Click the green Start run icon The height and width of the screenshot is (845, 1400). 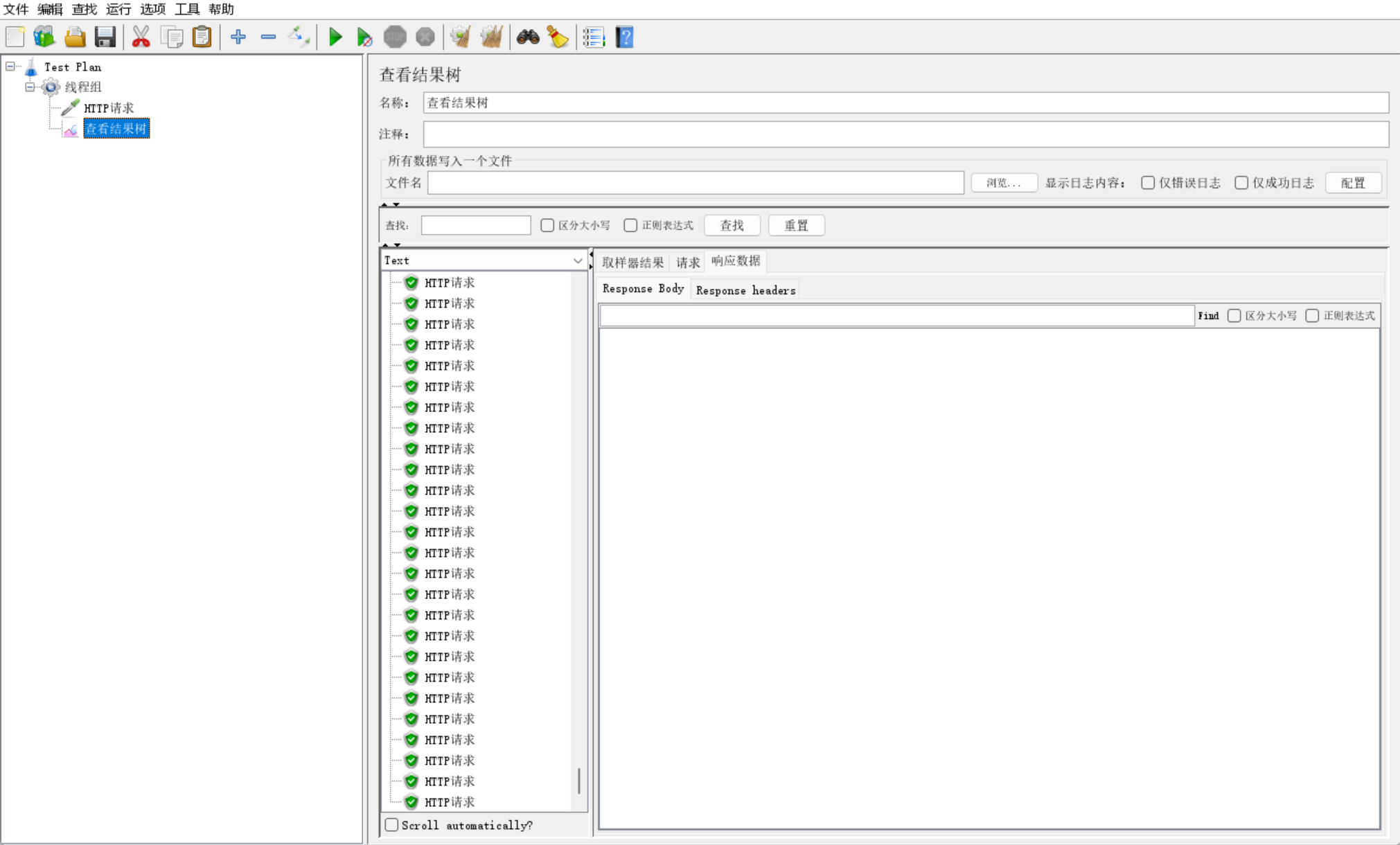(335, 37)
